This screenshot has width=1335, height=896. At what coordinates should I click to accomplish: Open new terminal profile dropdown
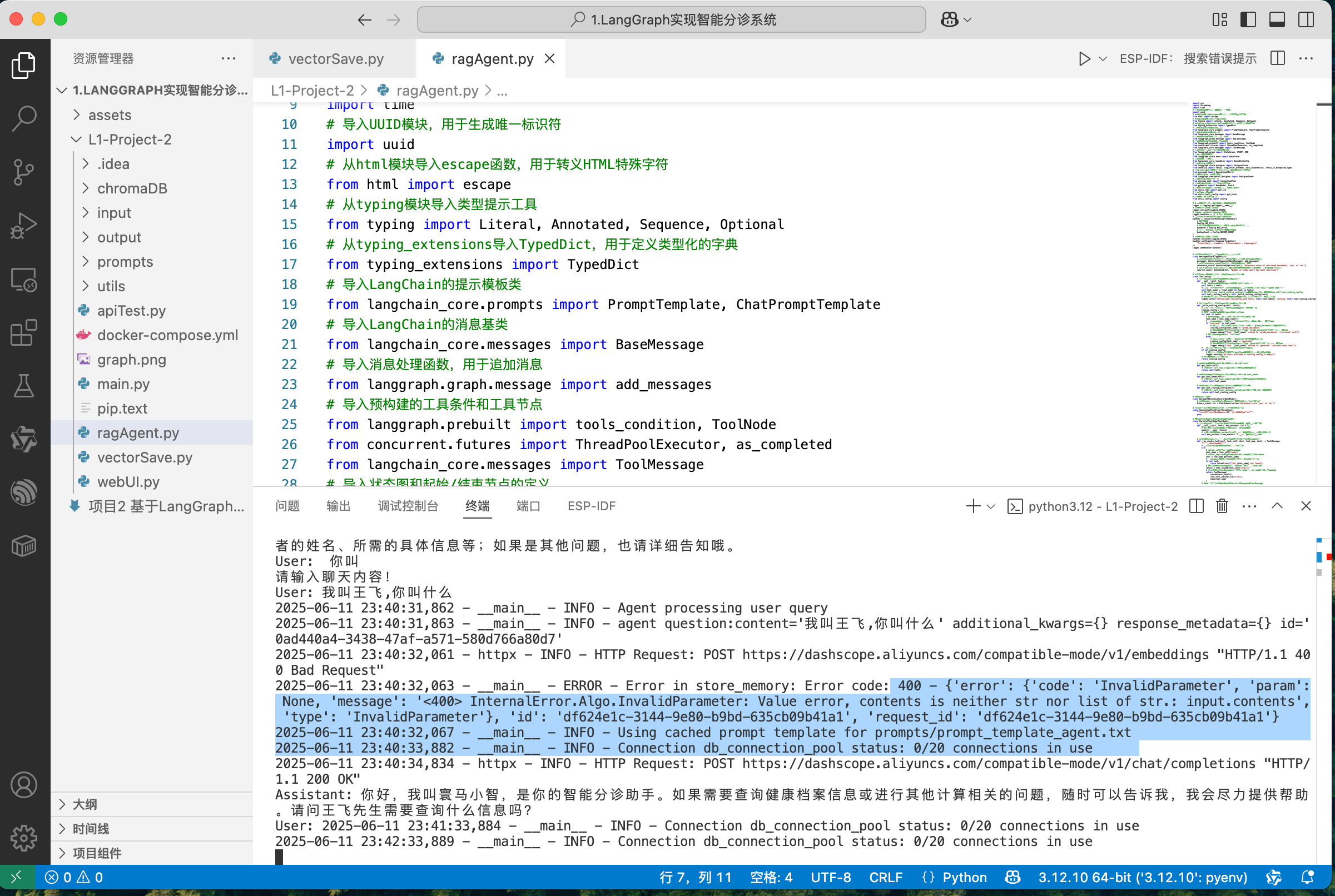[991, 506]
